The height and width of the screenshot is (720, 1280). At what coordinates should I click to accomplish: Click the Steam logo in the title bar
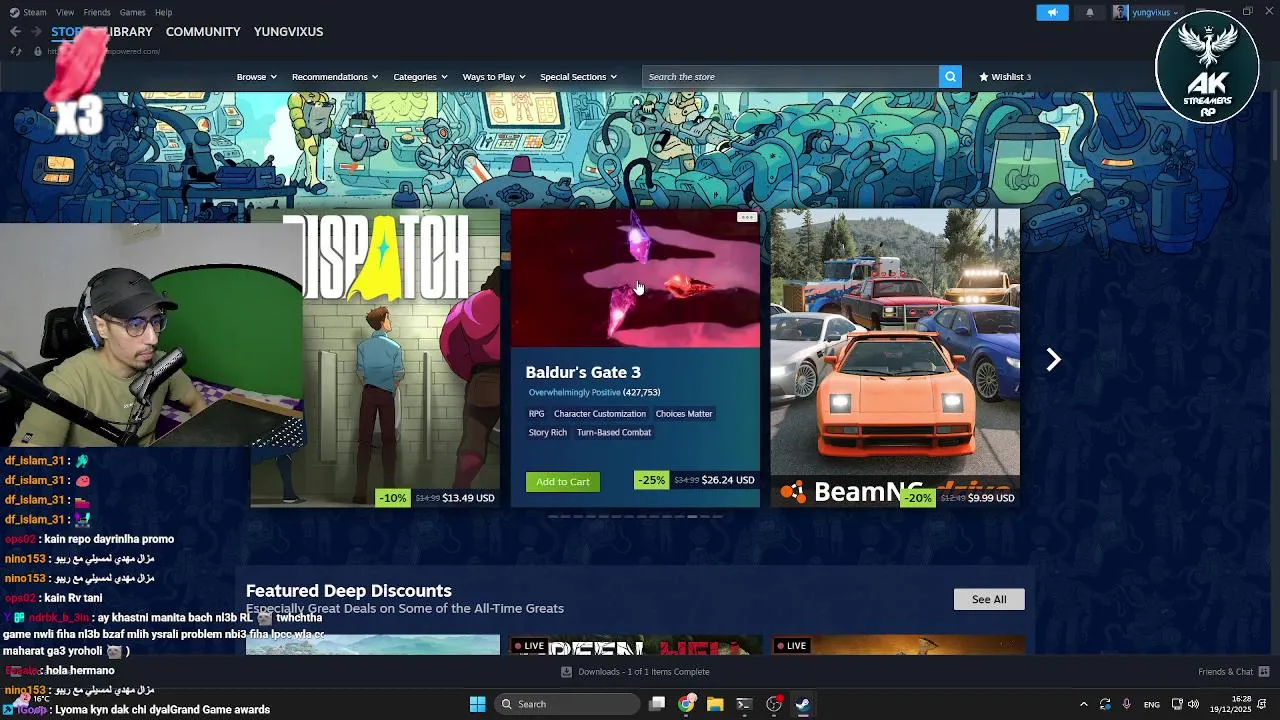[x=14, y=12]
